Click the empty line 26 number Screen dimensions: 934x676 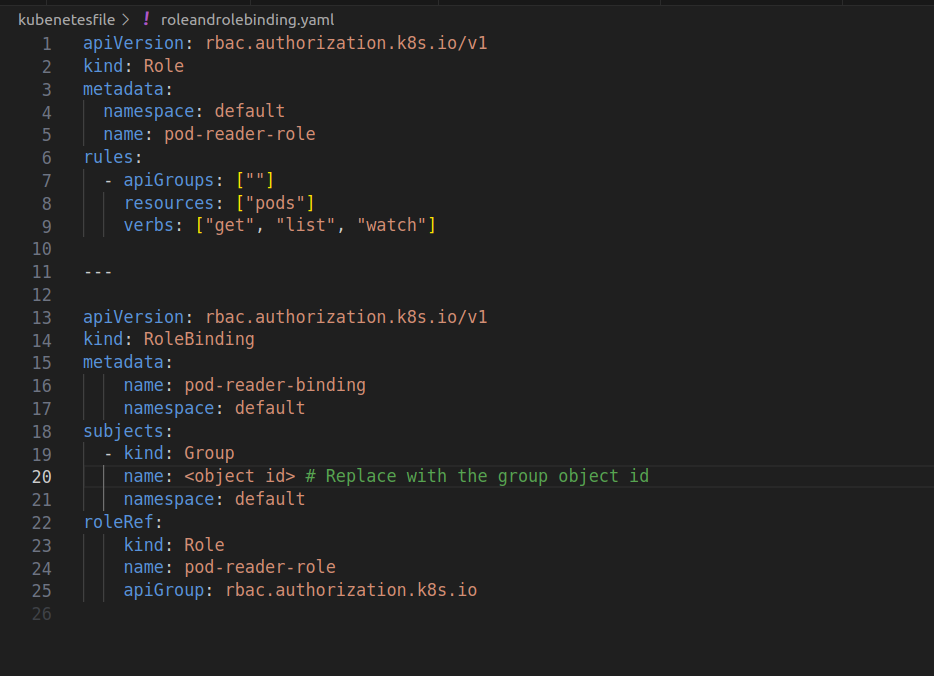[41, 613]
